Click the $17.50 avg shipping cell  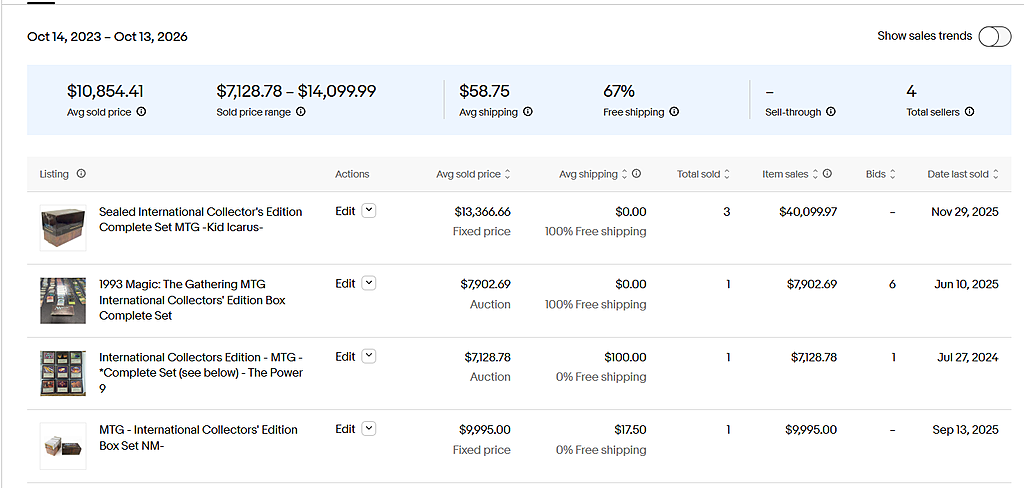point(630,430)
